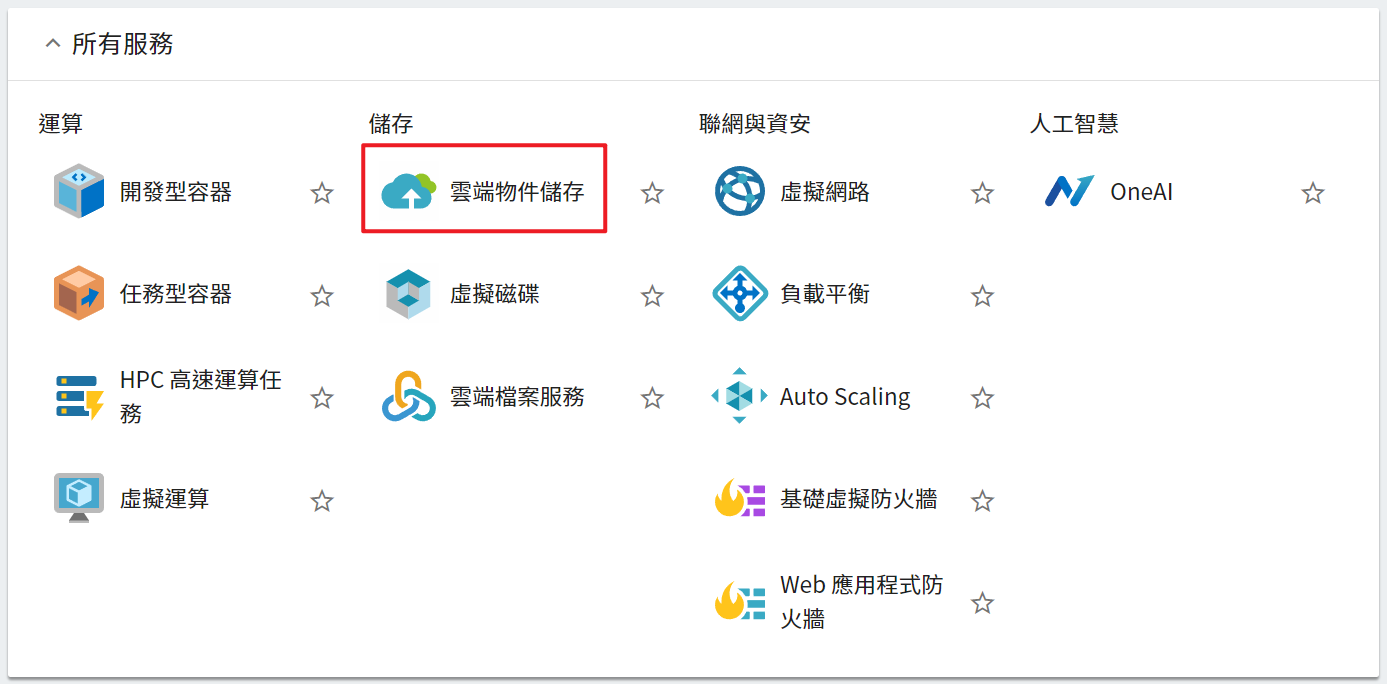
Task: Open the 虛擬運算 monitor icon
Action: point(79,499)
